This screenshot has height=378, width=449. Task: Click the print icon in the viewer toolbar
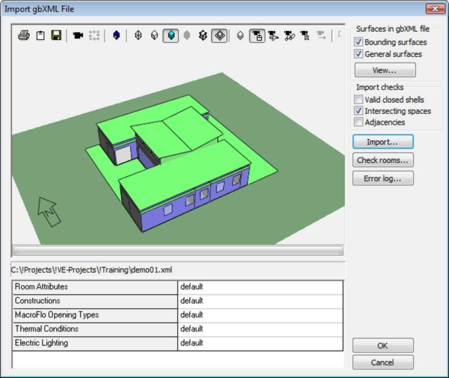click(24, 35)
